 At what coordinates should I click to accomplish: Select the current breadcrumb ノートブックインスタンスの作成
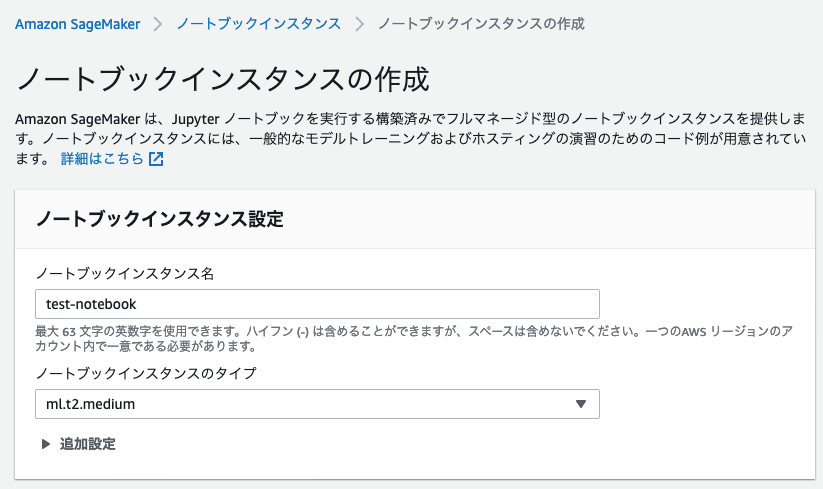click(x=481, y=24)
